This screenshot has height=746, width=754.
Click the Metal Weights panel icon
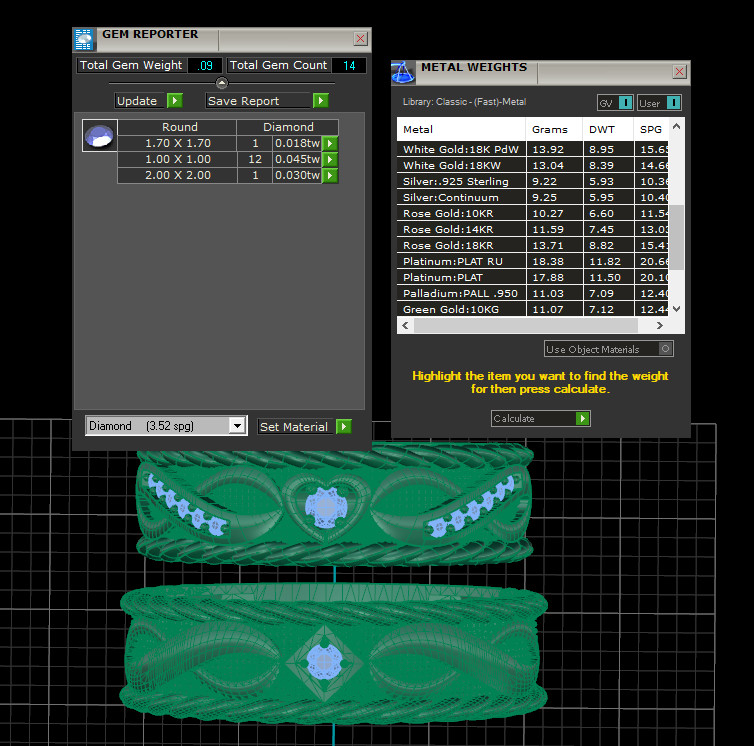pyautogui.click(x=403, y=72)
